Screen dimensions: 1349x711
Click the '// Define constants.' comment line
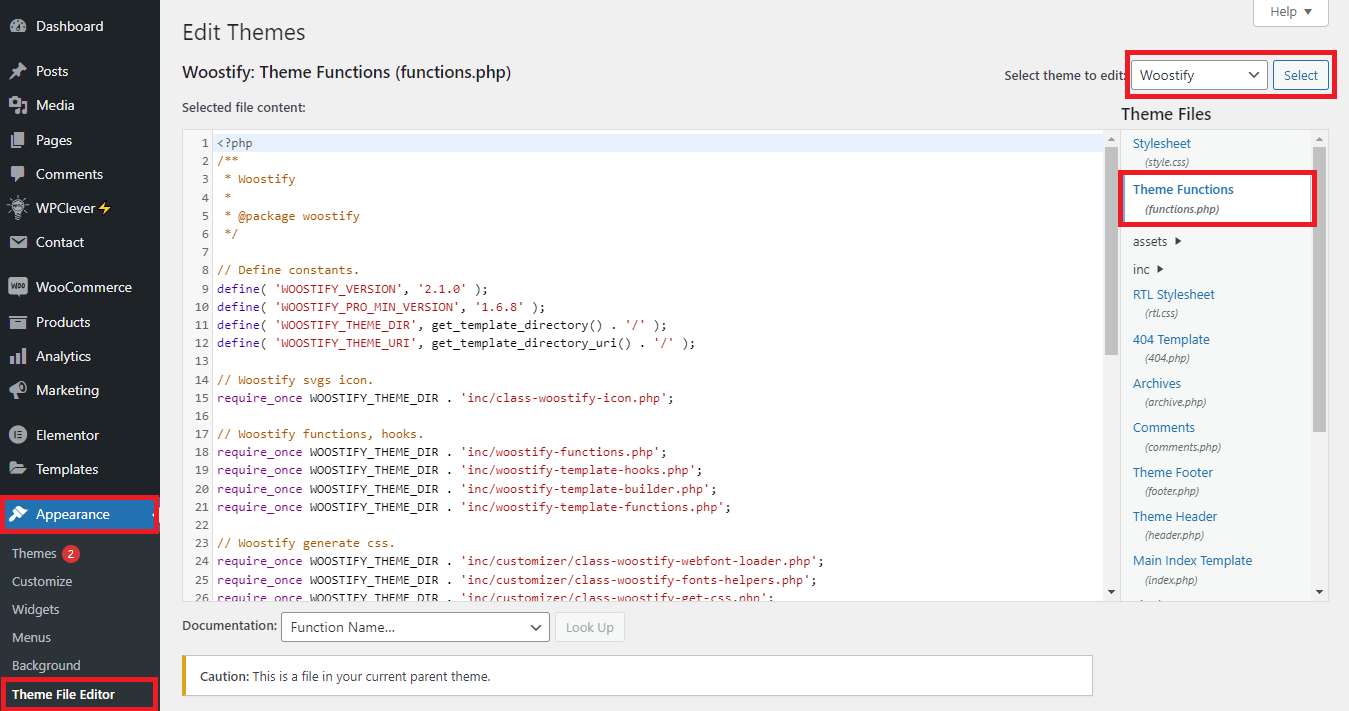(x=288, y=270)
